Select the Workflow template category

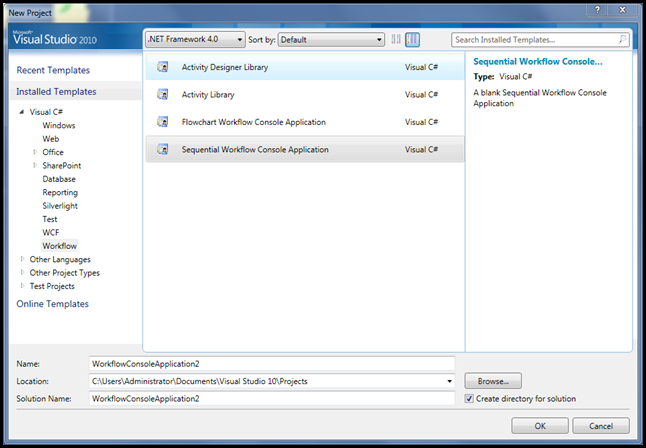click(59, 246)
